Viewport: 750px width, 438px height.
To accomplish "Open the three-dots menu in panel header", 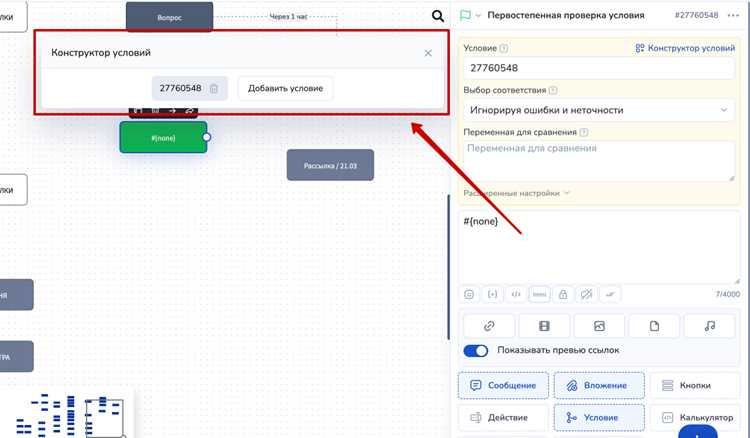I will pos(733,15).
